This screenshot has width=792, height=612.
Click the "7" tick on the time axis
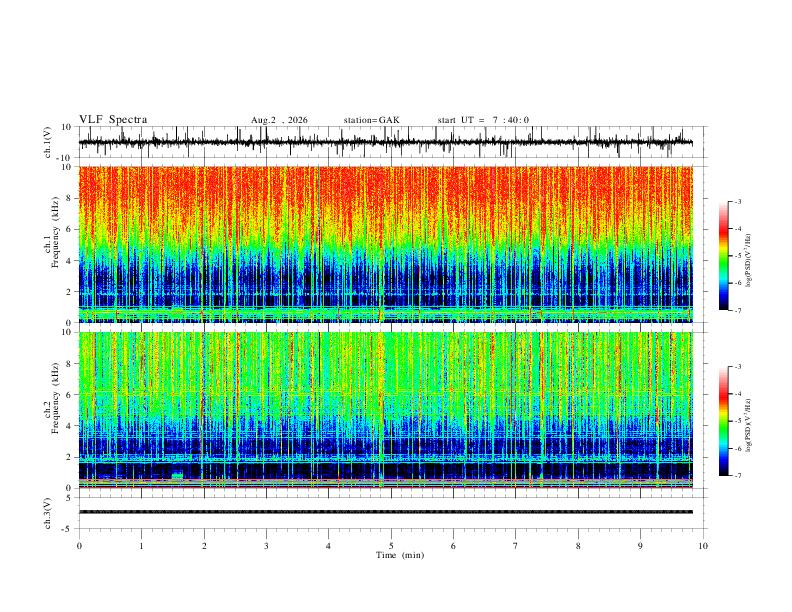[516, 546]
